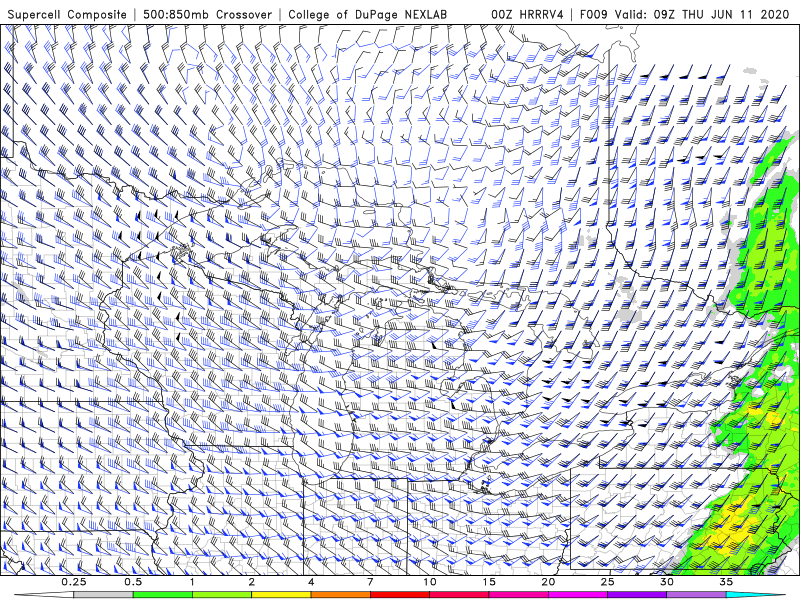Click the legend value 7
Image resolution: width=800 pixels, height=600 pixels.
[370, 582]
